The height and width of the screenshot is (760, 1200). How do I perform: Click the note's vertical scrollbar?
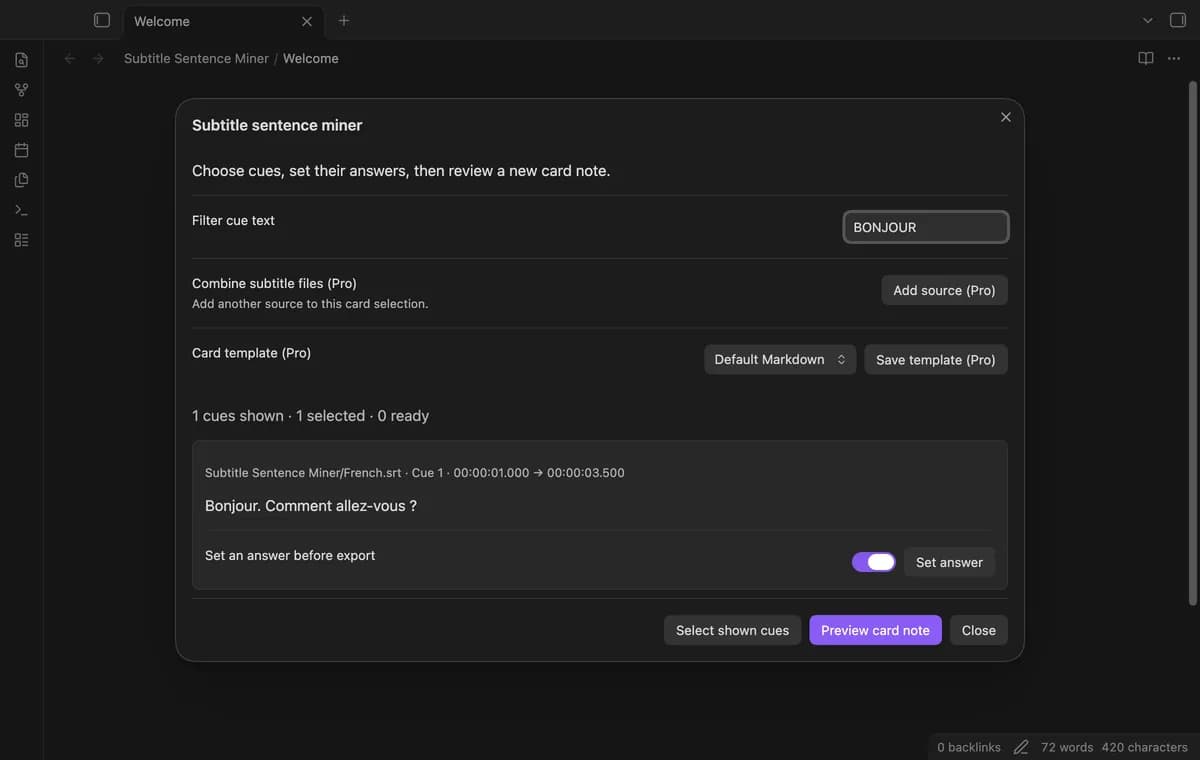coord(1192,342)
